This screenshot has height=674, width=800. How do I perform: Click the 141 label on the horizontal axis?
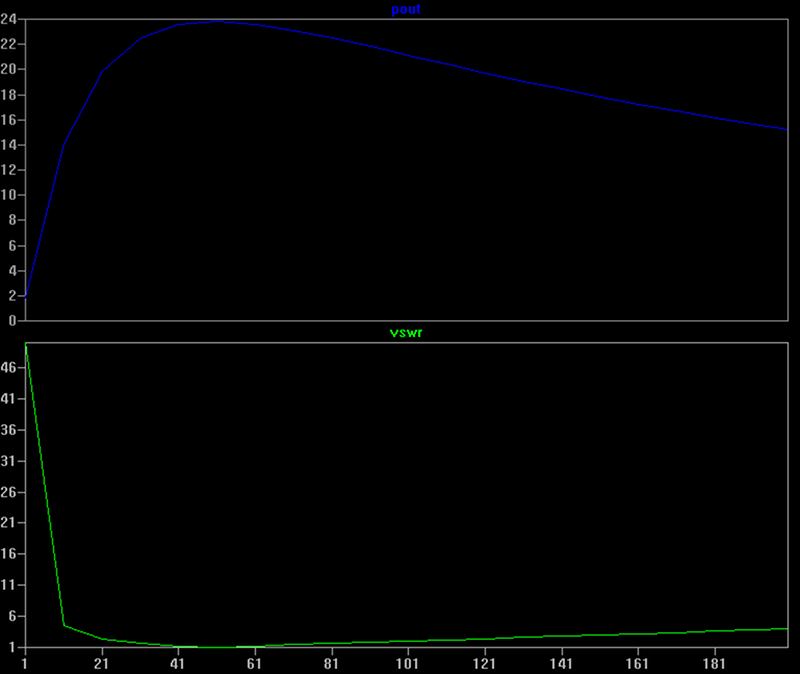coord(561,664)
